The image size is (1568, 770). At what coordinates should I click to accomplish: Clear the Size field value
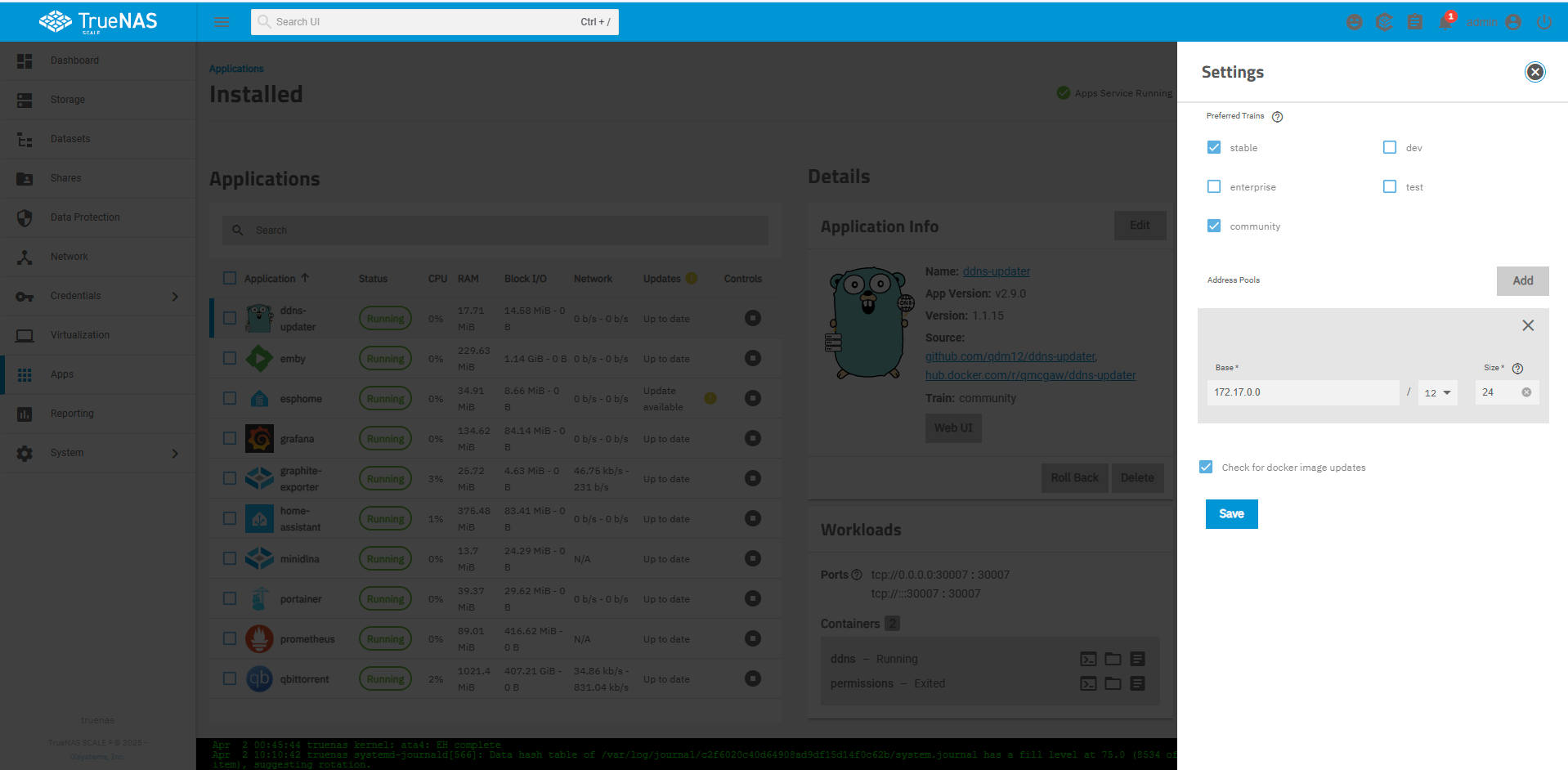[x=1526, y=392]
